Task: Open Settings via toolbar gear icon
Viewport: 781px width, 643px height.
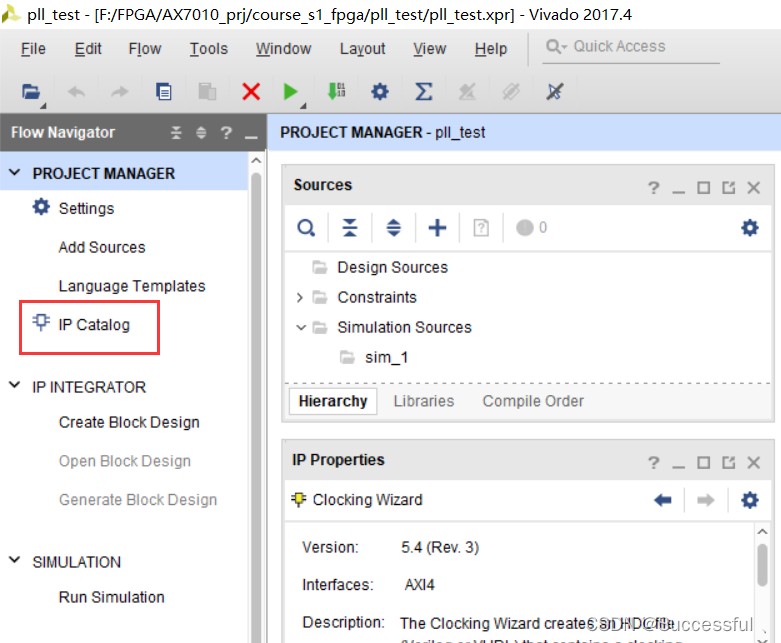Action: tap(380, 92)
